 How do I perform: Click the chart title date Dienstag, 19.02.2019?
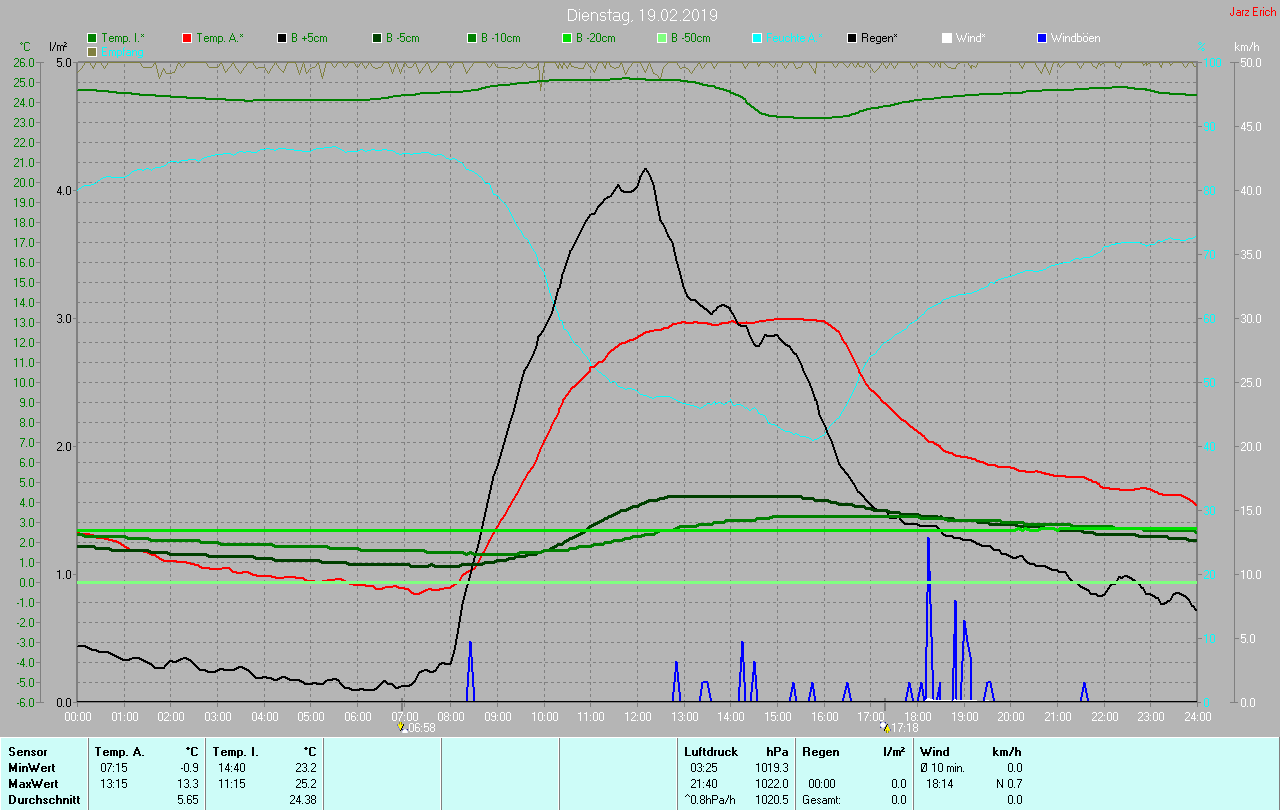641,15
